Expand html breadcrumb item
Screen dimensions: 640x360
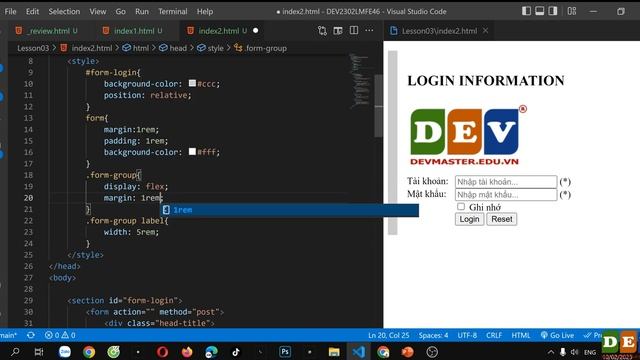136,48
